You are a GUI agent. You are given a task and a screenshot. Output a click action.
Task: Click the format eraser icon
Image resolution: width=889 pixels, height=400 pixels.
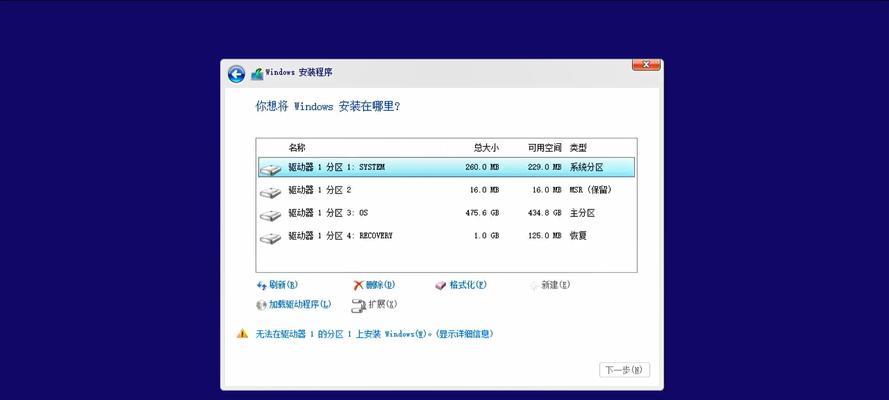pyautogui.click(x=441, y=286)
